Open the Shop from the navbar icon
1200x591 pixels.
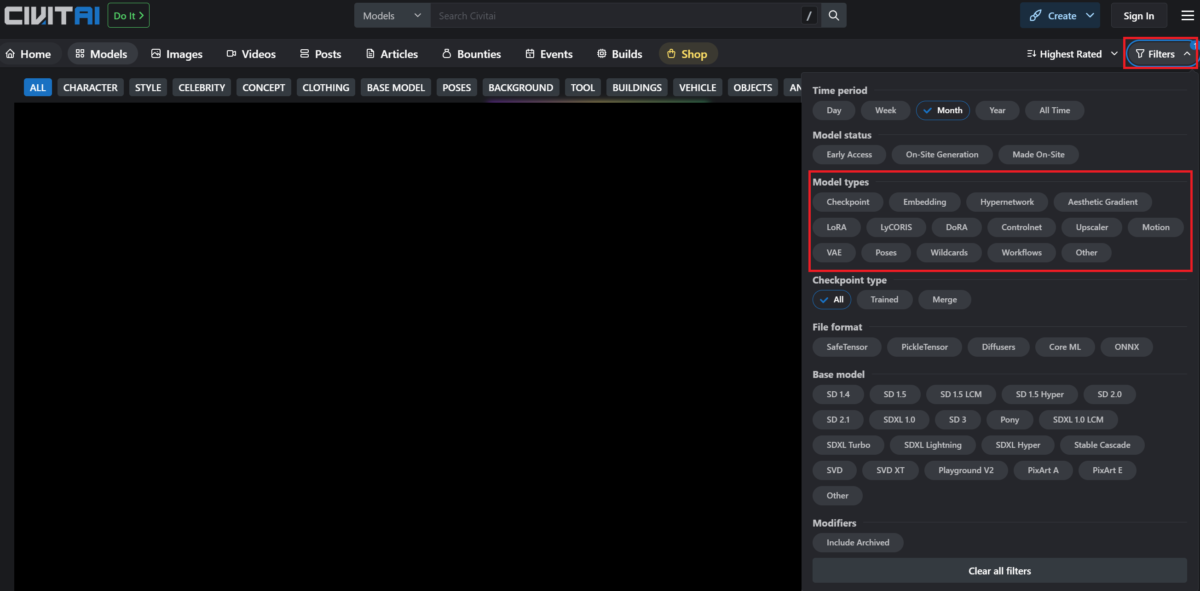pyautogui.click(x=669, y=53)
